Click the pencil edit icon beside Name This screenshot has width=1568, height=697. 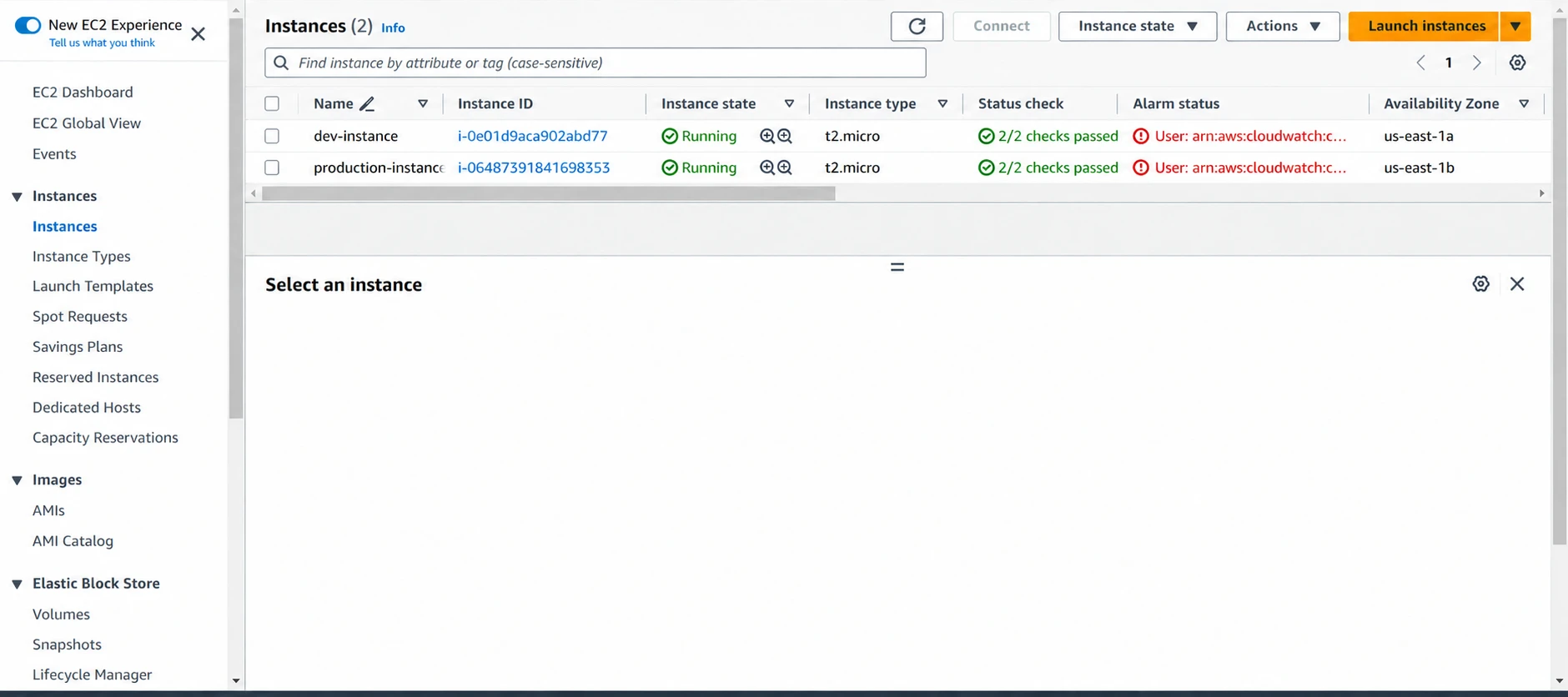tap(367, 103)
